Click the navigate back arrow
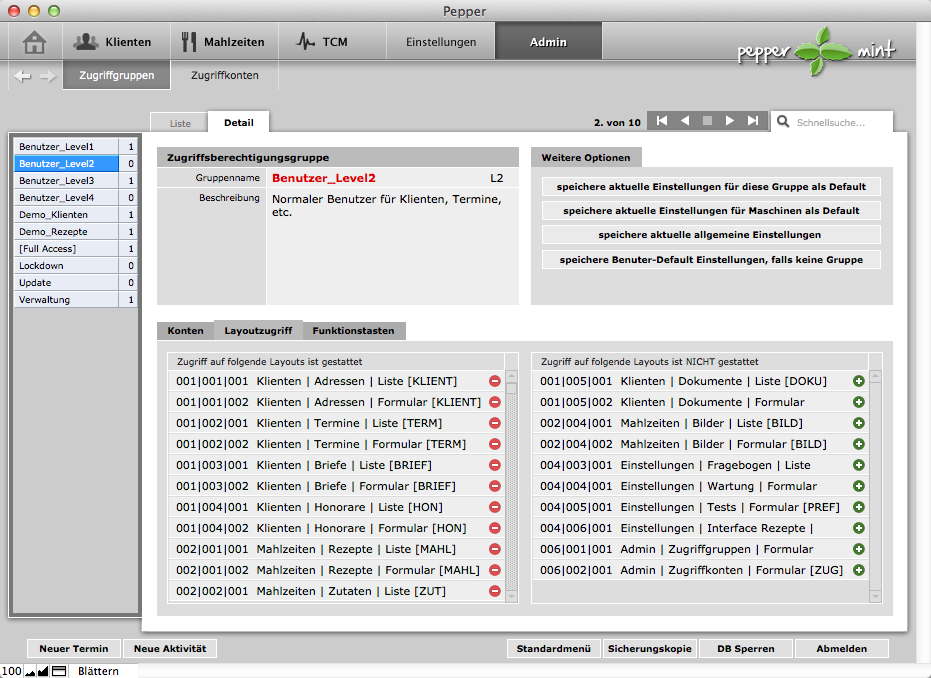 click(x=22, y=76)
